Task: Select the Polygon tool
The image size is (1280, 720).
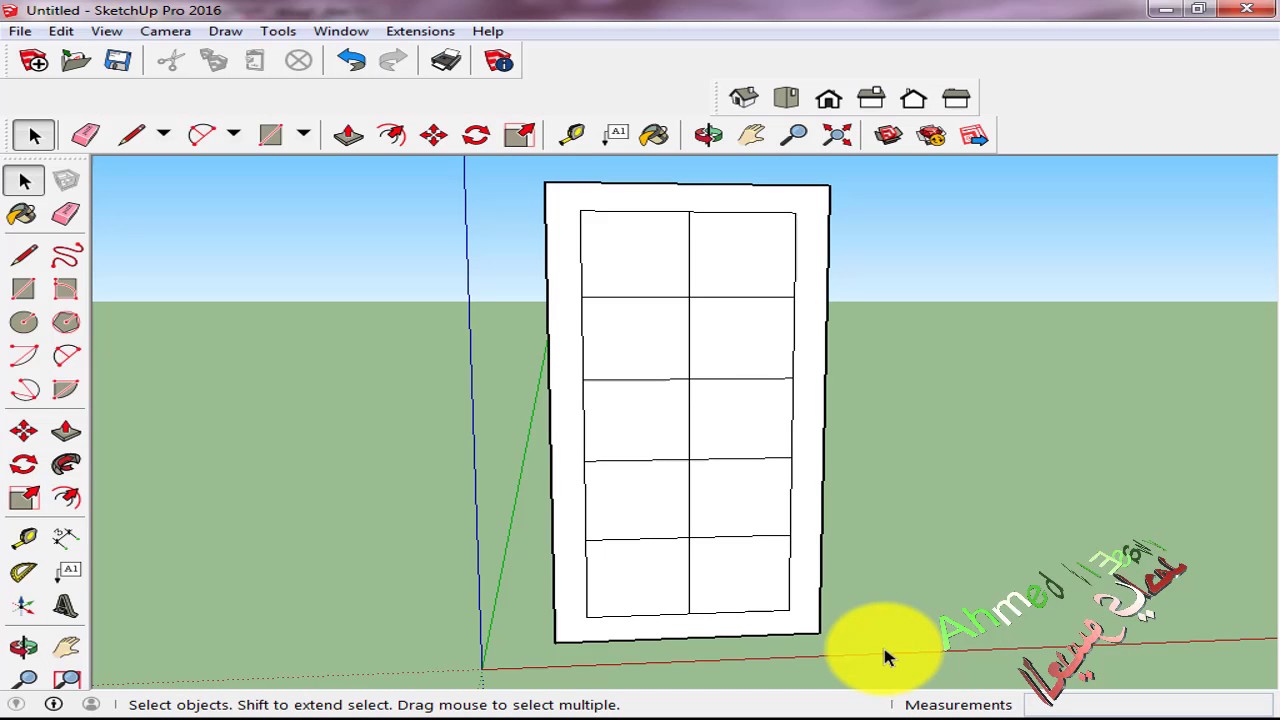Action: (66, 322)
